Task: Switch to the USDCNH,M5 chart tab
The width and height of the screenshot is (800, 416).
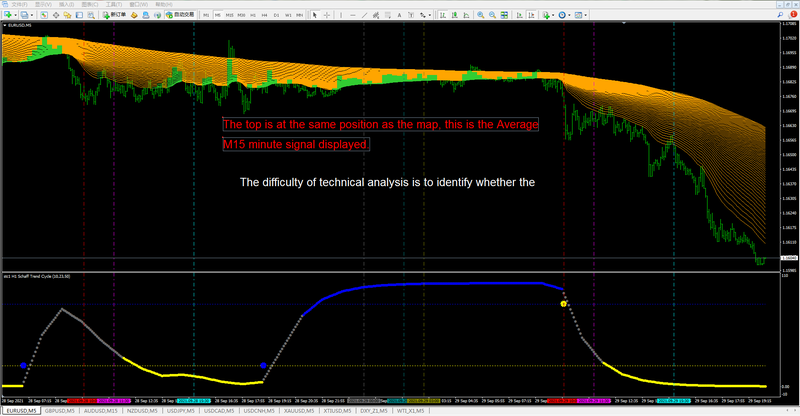Action: click(259, 411)
